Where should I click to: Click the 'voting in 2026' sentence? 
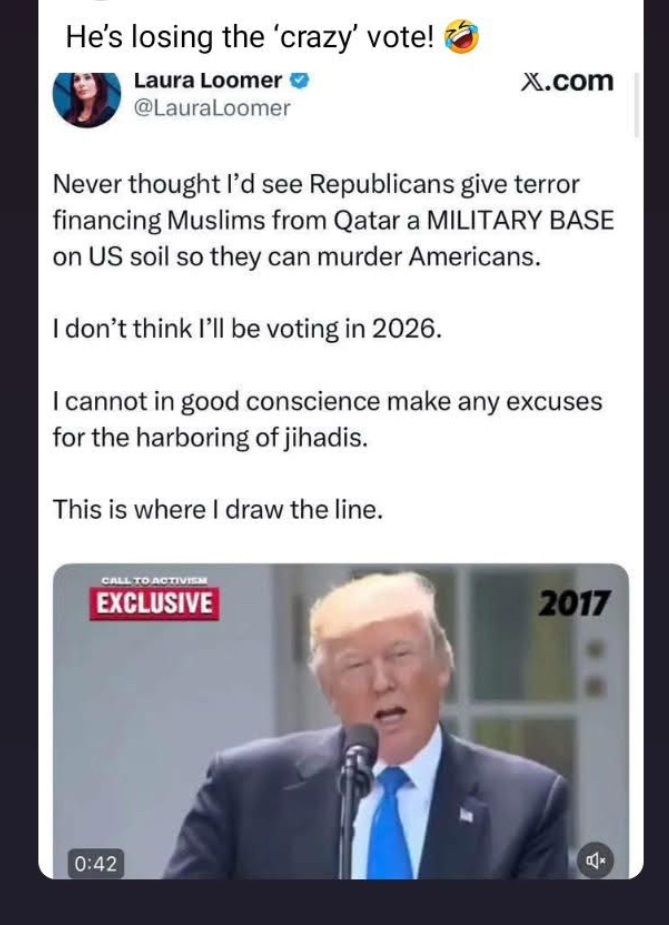point(247,329)
